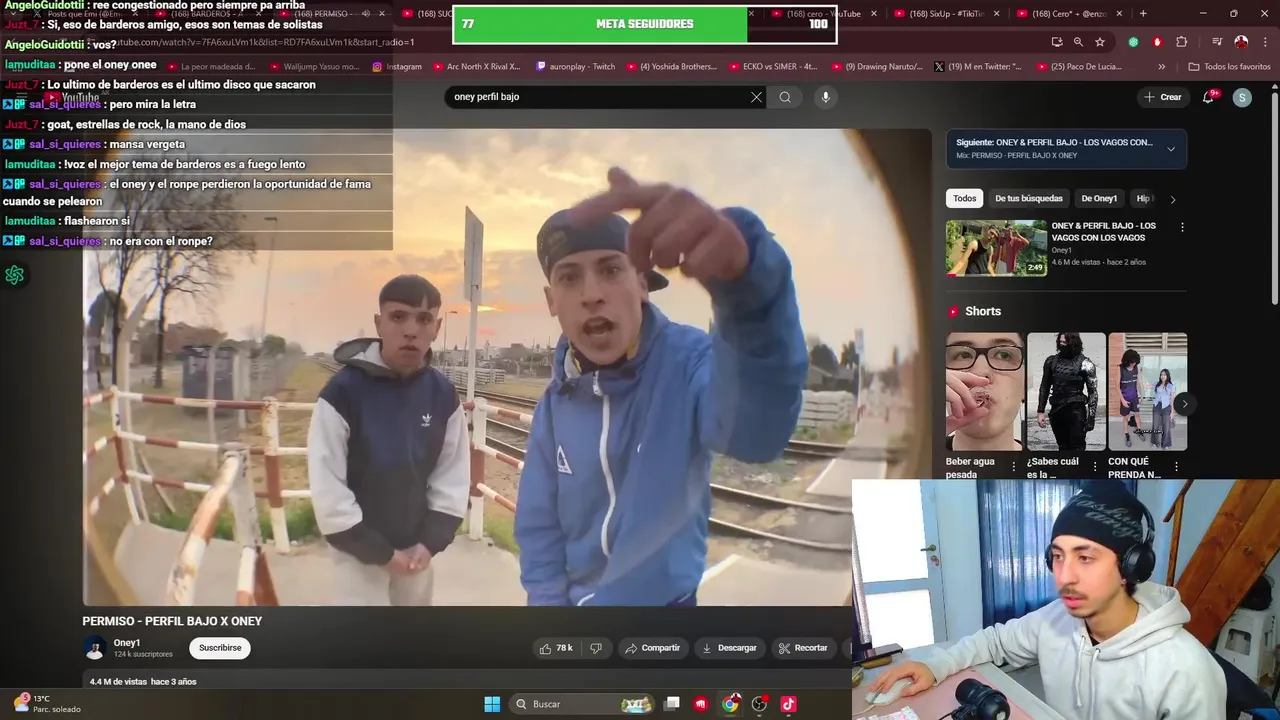The height and width of the screenshot is (720, 1280).
Task: Open options for ¿Sabes cuál es la short
Action: [1095, 467]
